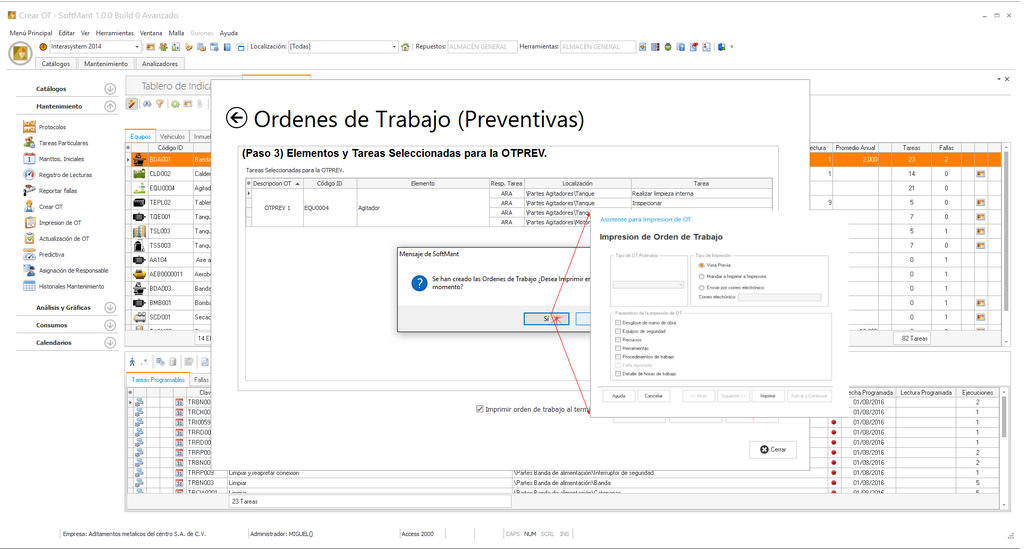Open Impresion de OT sidebar item
The height and width of the screenshot is (549, 1024).
pyautogui.click(x=59, y=223)
